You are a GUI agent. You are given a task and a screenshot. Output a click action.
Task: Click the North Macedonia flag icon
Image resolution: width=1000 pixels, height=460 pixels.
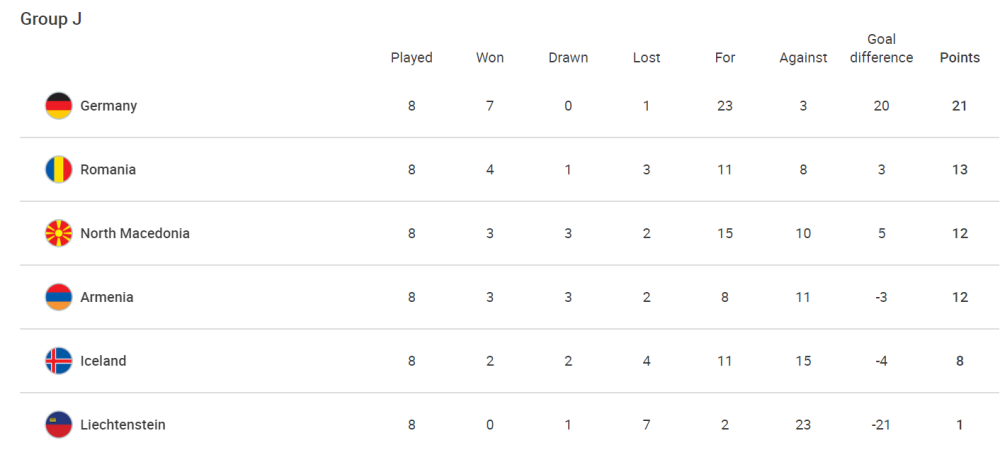59,234
